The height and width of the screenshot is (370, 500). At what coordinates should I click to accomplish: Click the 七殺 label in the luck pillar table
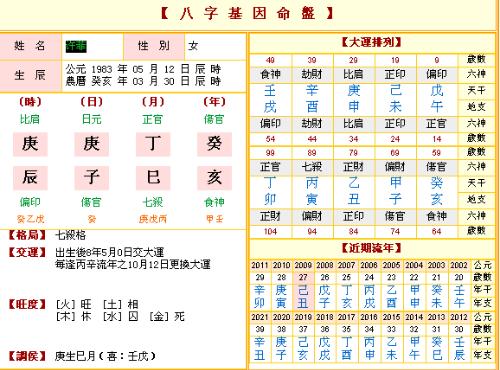pos(312,167)
